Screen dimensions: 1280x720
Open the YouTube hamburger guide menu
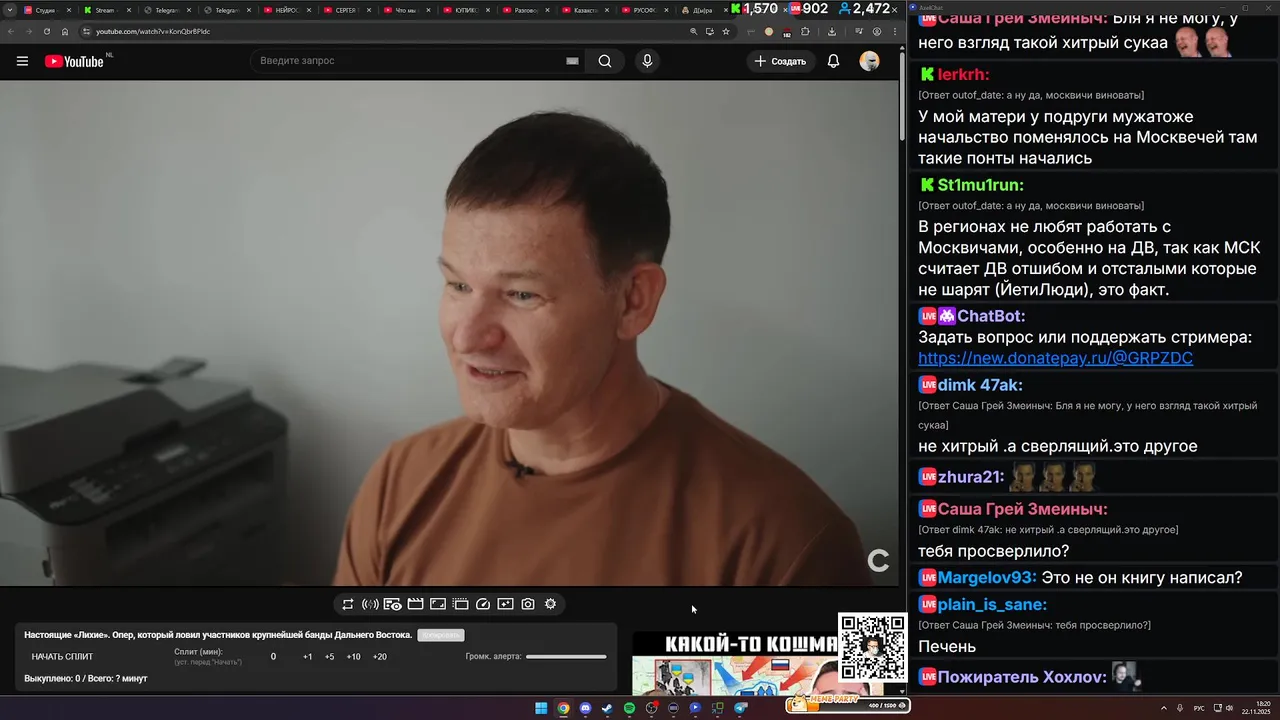[22, 61]
